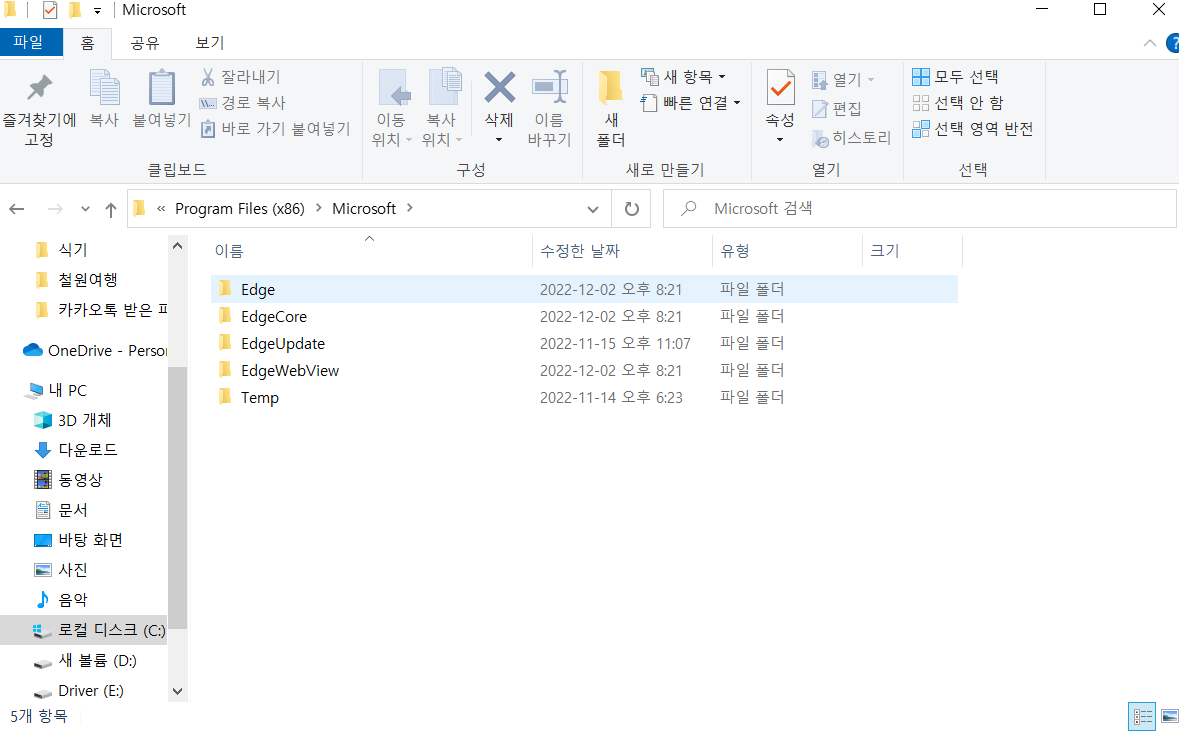The width and height of the screenshot is (1179, 732).
Task: Open recent locations dropdown chevron
Action: pos(85,209)
